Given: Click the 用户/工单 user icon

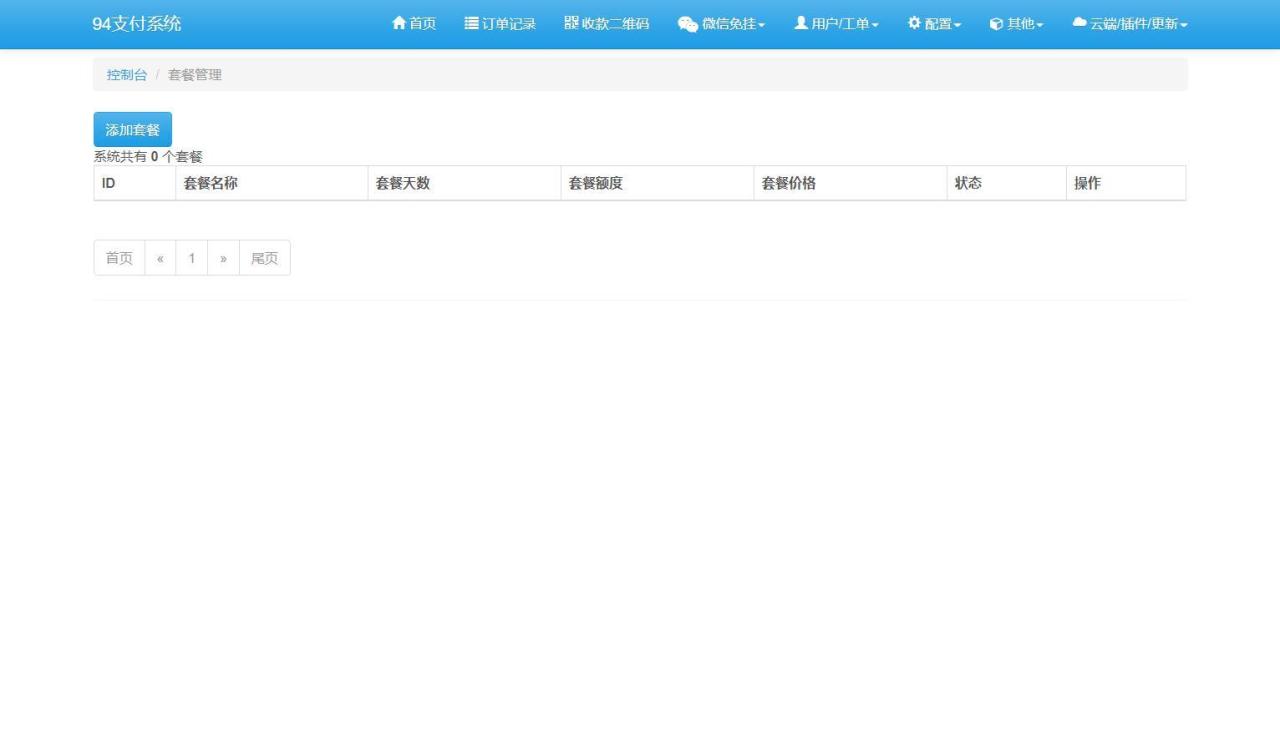Looking at the screenshot, I should pos(799,24).
